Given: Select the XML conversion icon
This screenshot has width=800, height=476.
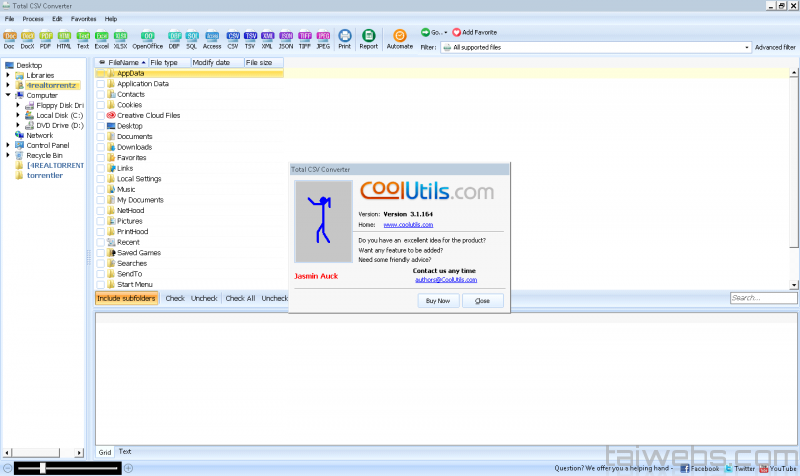Looking at the screenshot, I should coord(269,37).
